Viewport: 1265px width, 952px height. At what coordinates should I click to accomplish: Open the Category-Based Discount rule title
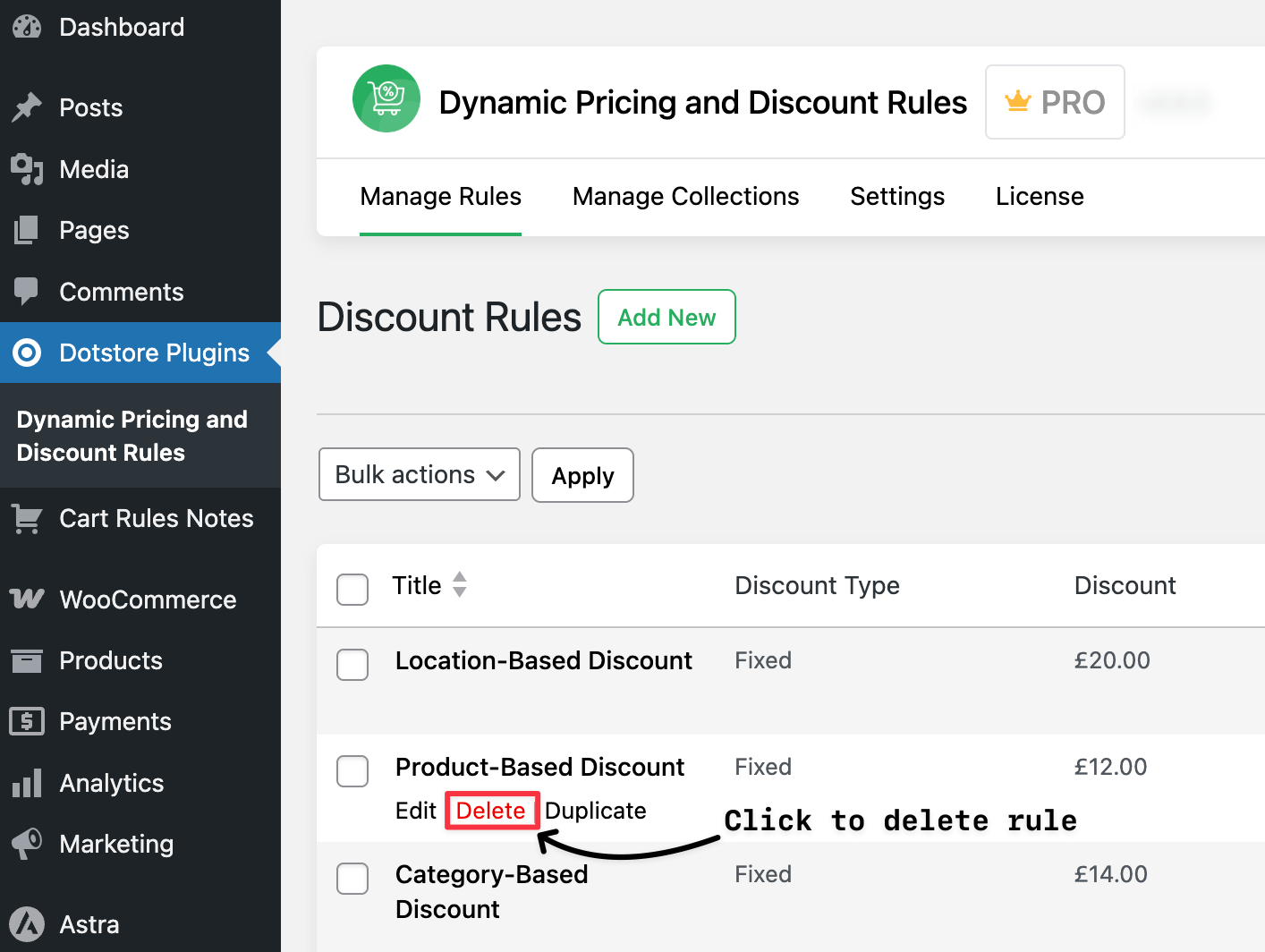click(492, 891)
